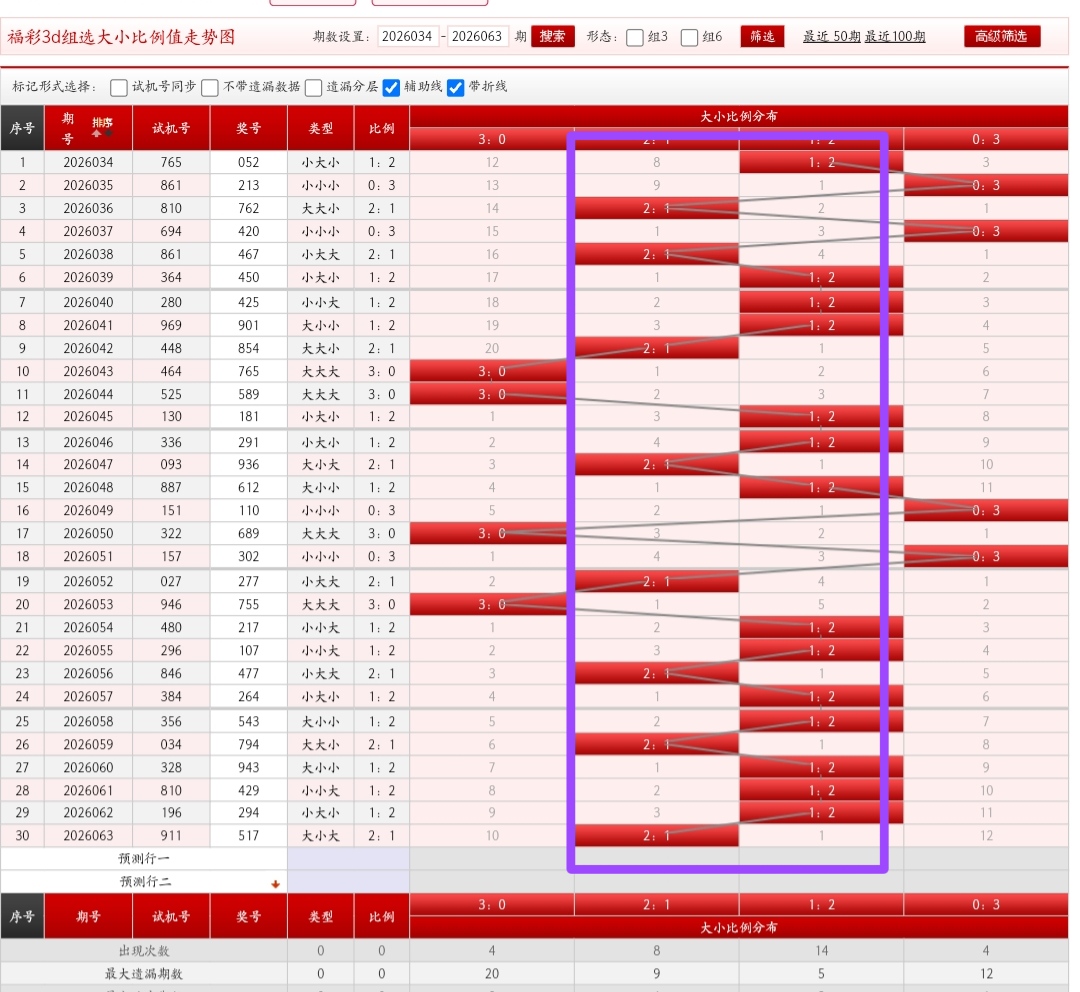Select the 3:0 column header at top
The height and width of the screenshot is (992, 1080).
492,139
